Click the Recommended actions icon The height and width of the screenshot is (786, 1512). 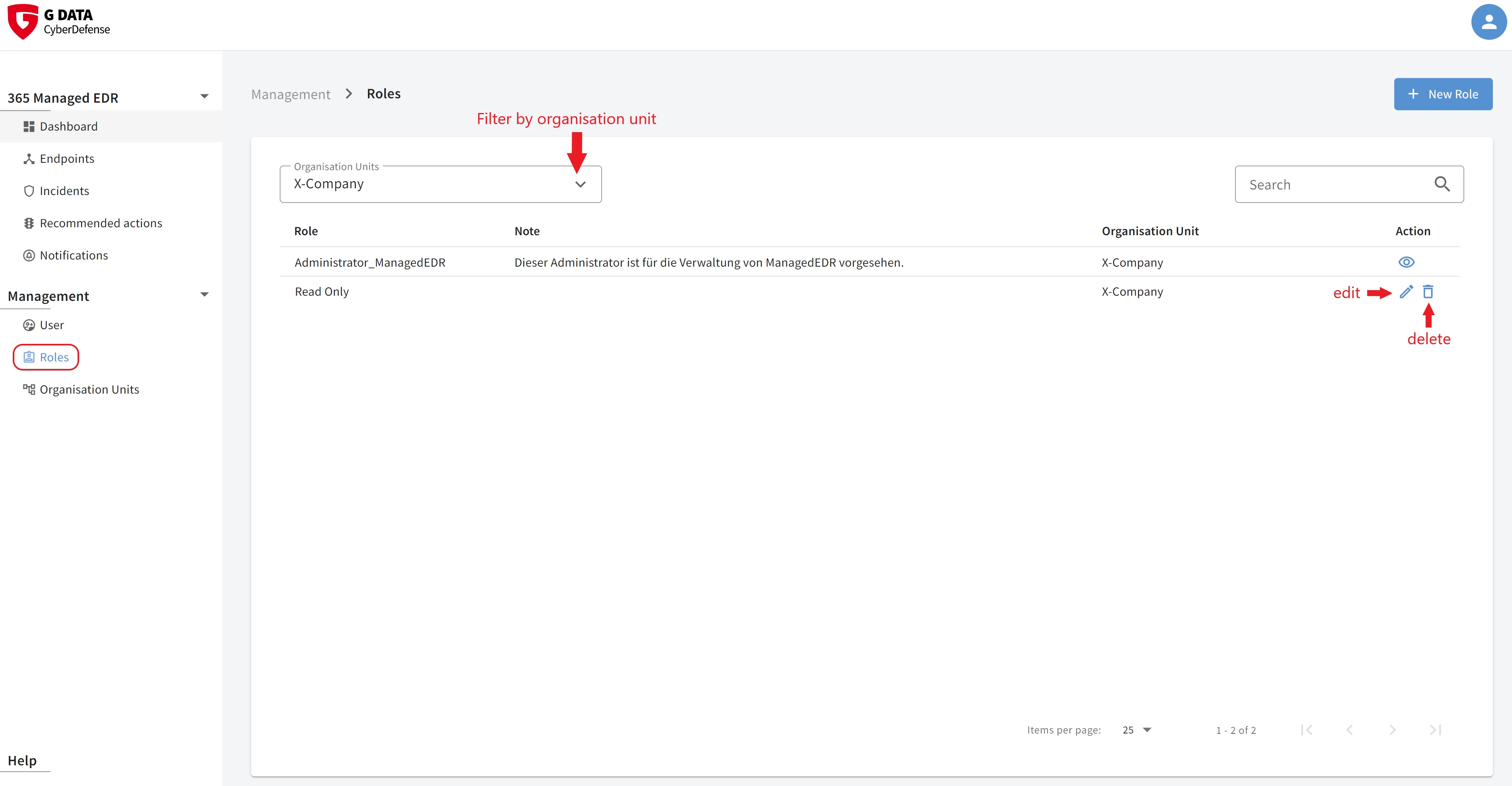tap(29, 223)
